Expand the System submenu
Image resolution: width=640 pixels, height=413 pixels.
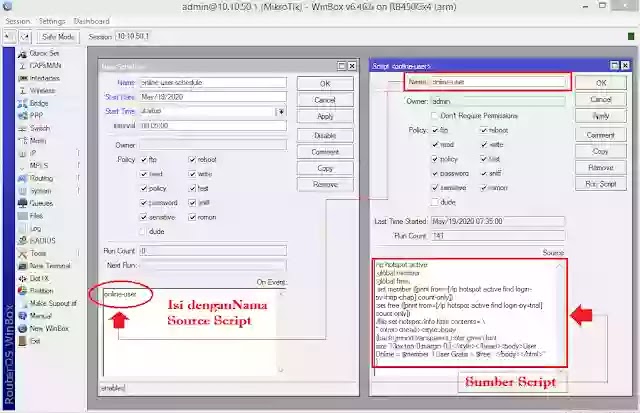[78, 191]
